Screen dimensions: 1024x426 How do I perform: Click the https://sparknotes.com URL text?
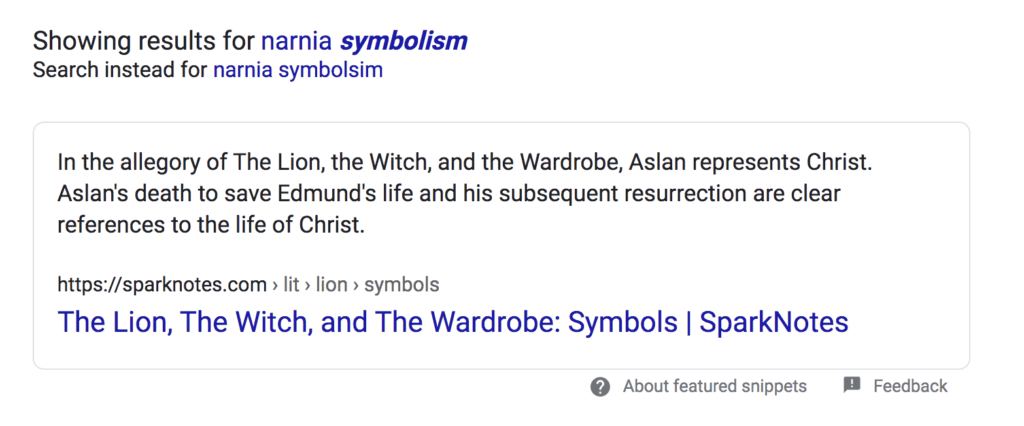click(x=162, y=285)
